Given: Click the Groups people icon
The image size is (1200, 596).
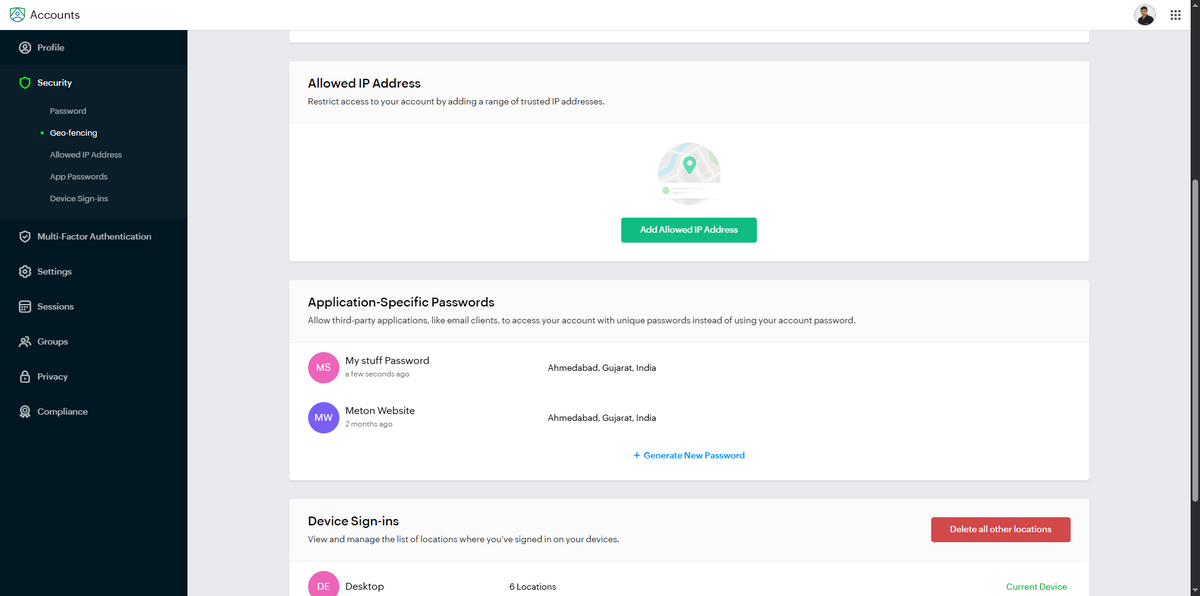Looking at the screenshot, I should [25, 342].
